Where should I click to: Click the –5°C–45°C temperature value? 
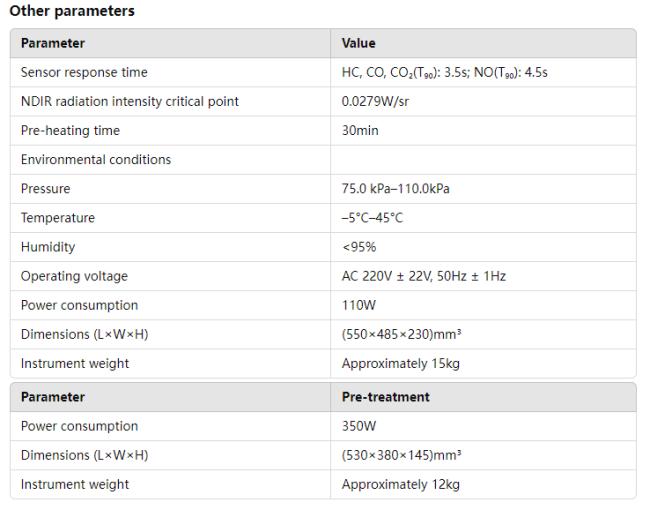(x=372, y=218)
